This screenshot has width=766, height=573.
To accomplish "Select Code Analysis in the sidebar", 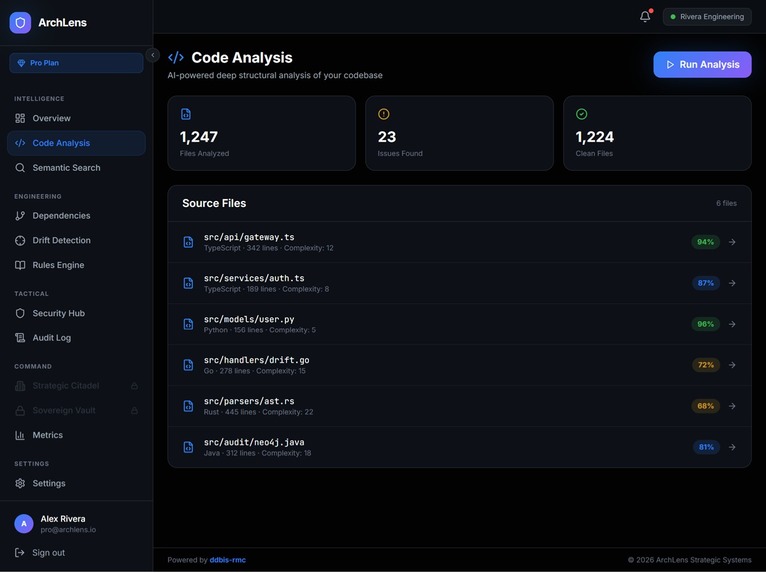I will 76,143.
